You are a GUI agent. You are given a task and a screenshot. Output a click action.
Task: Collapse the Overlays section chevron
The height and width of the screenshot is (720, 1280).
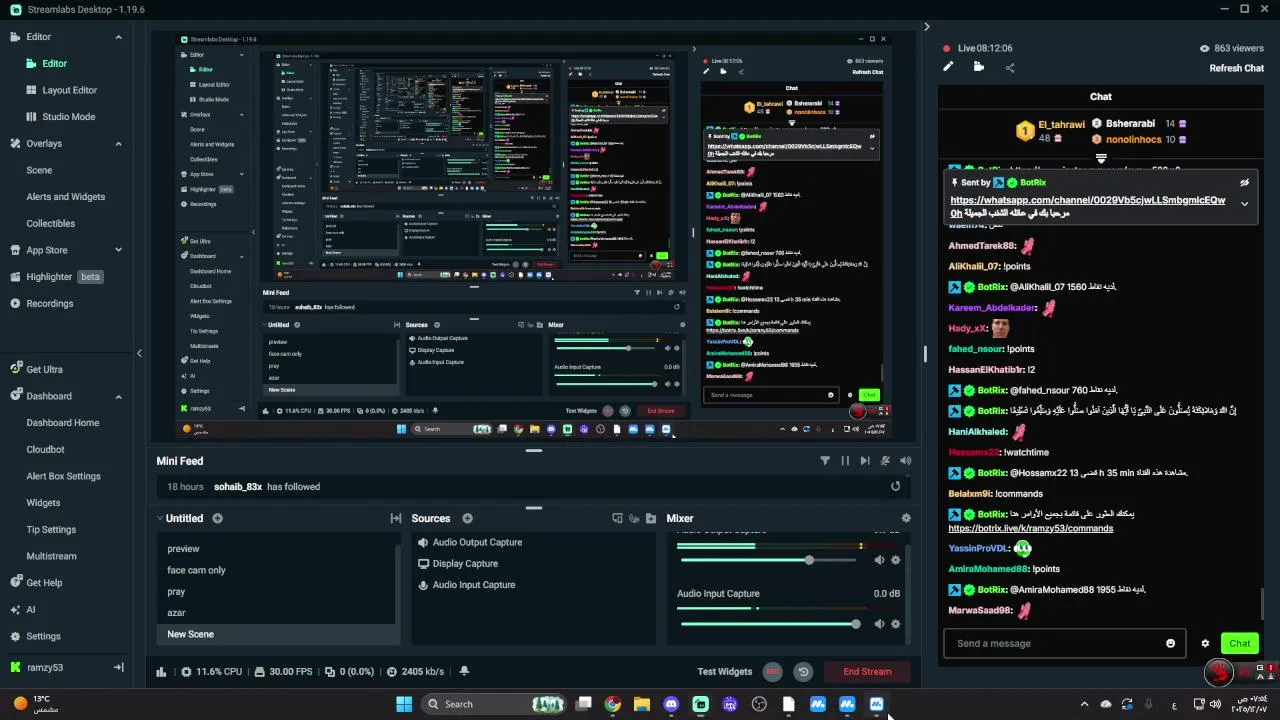tap(118, 144)
